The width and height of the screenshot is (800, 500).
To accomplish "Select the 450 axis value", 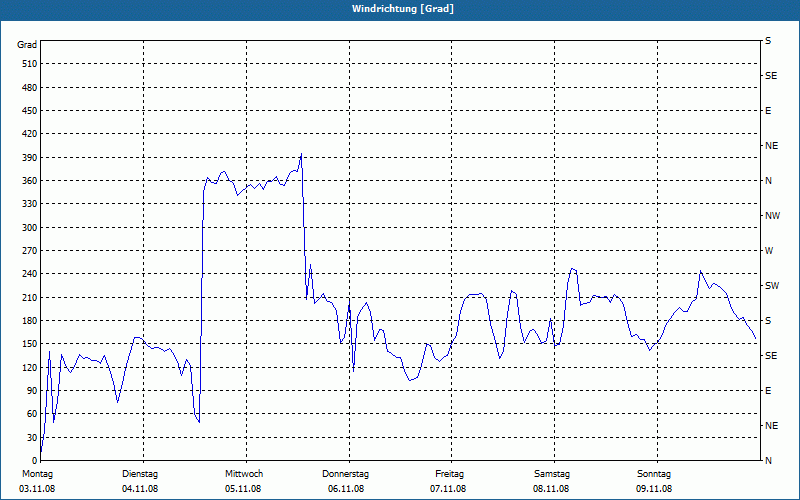I will (29, 111).
